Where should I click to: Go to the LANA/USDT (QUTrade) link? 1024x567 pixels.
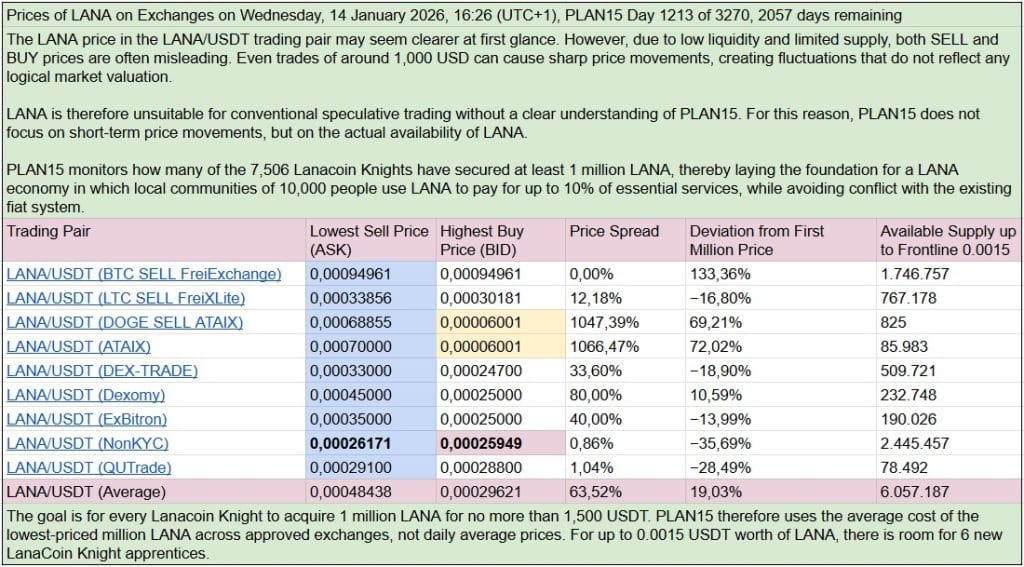tap(89, 467)
